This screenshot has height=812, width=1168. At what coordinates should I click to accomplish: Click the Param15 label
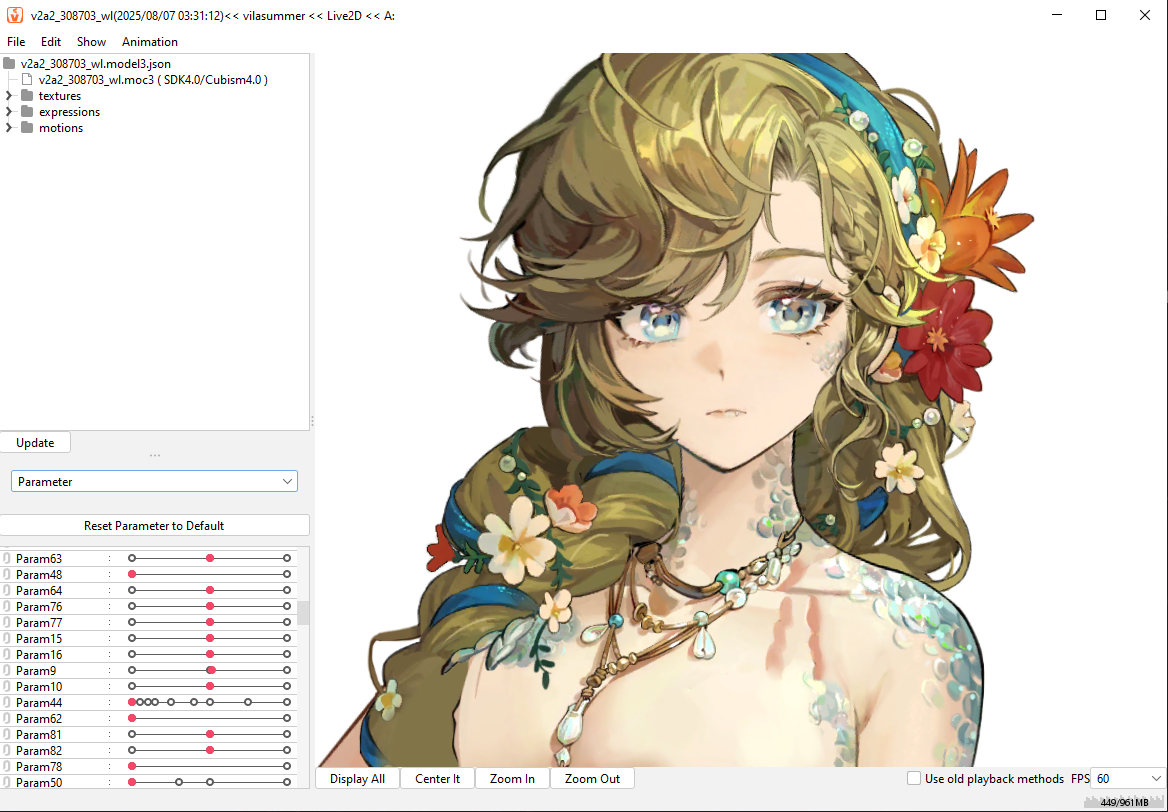39,638
